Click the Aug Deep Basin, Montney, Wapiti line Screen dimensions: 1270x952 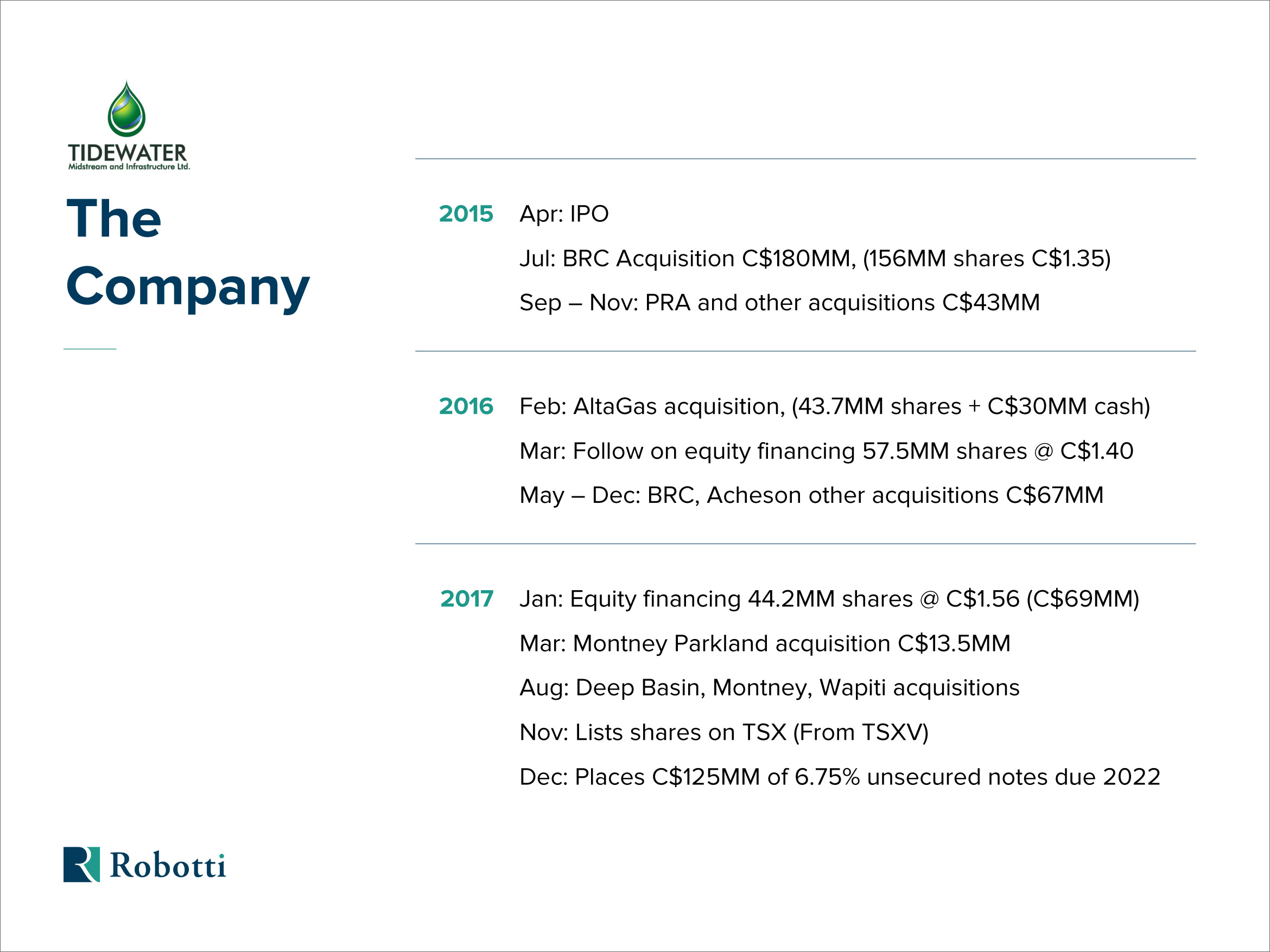(770, 687)
